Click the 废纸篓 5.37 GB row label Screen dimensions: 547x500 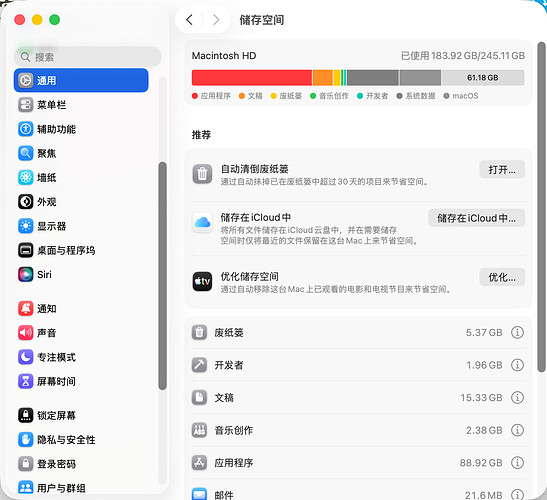(229, 333)
